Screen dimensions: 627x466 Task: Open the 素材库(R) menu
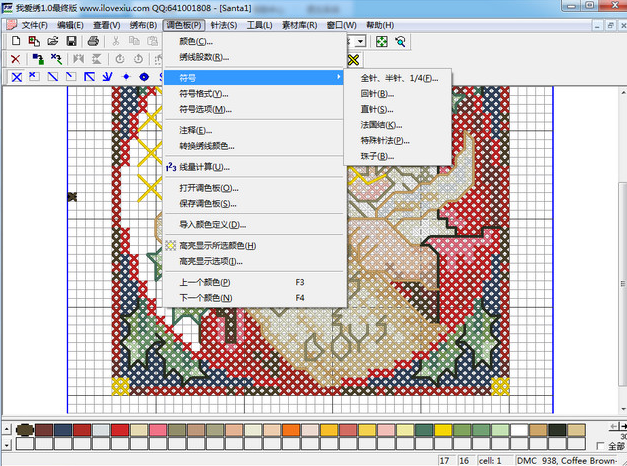(x=300, y=25)
